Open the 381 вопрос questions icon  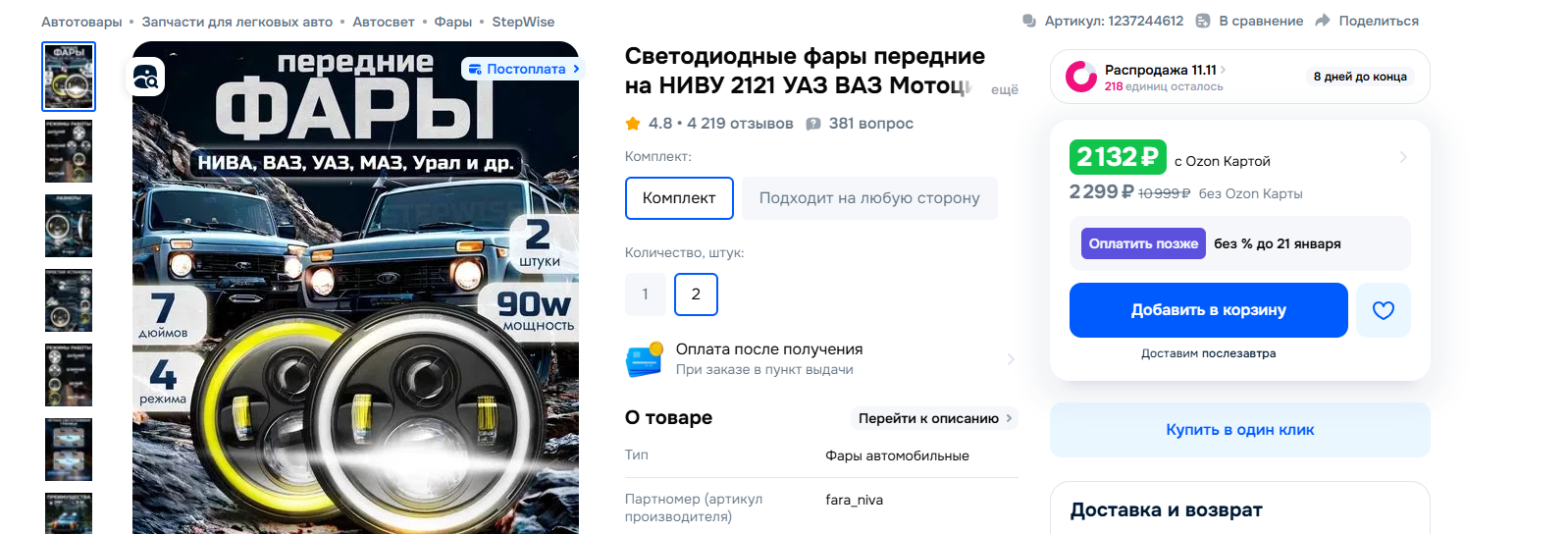coord(813,124)
